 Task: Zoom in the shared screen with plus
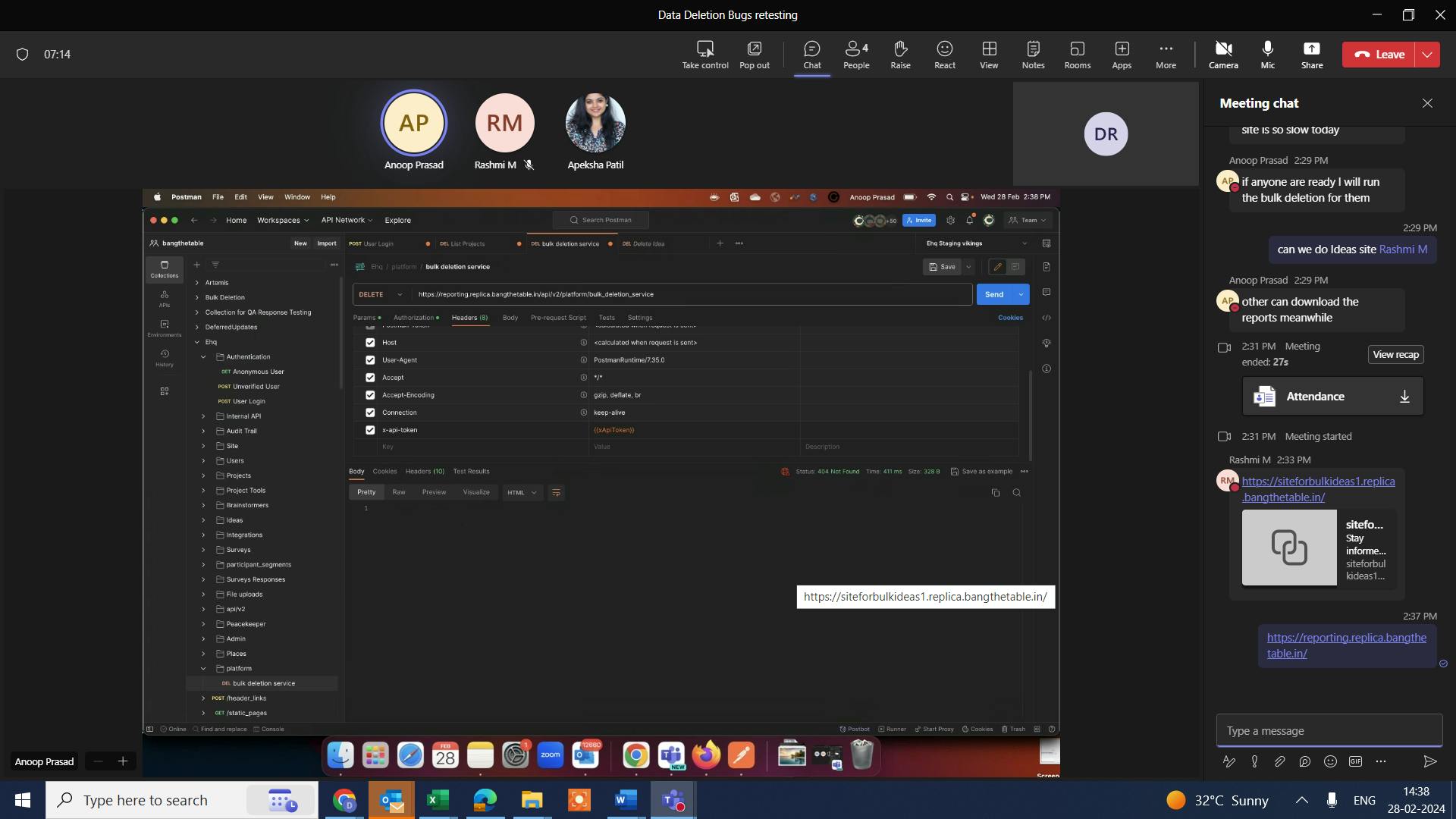[123, 761]
